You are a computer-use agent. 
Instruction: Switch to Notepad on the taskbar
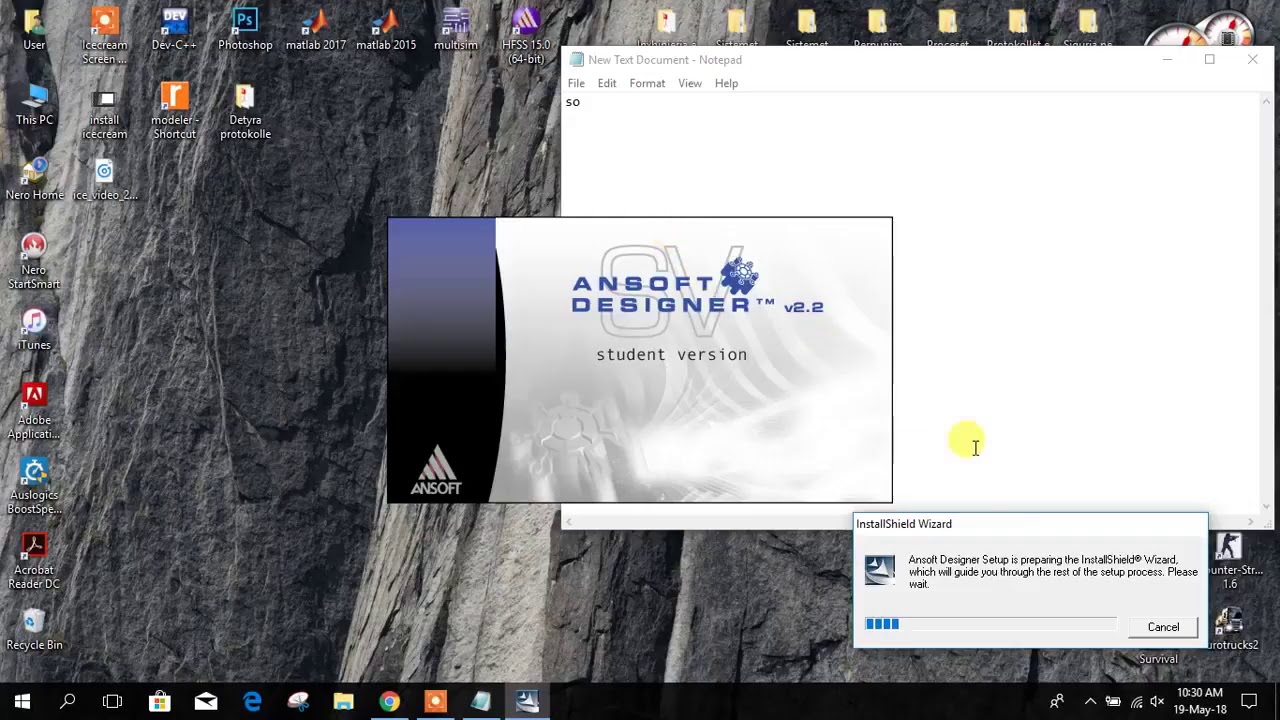coord(481,702)
